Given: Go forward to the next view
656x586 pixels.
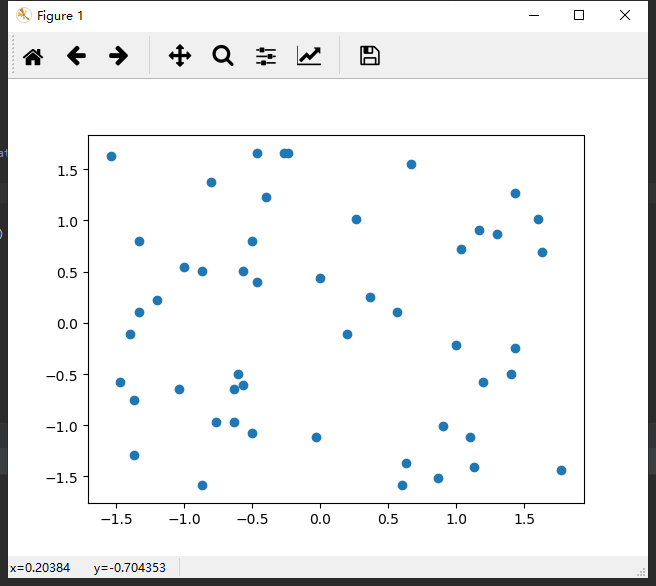Looking at the screenshot, I should click(x=118, y=56).
